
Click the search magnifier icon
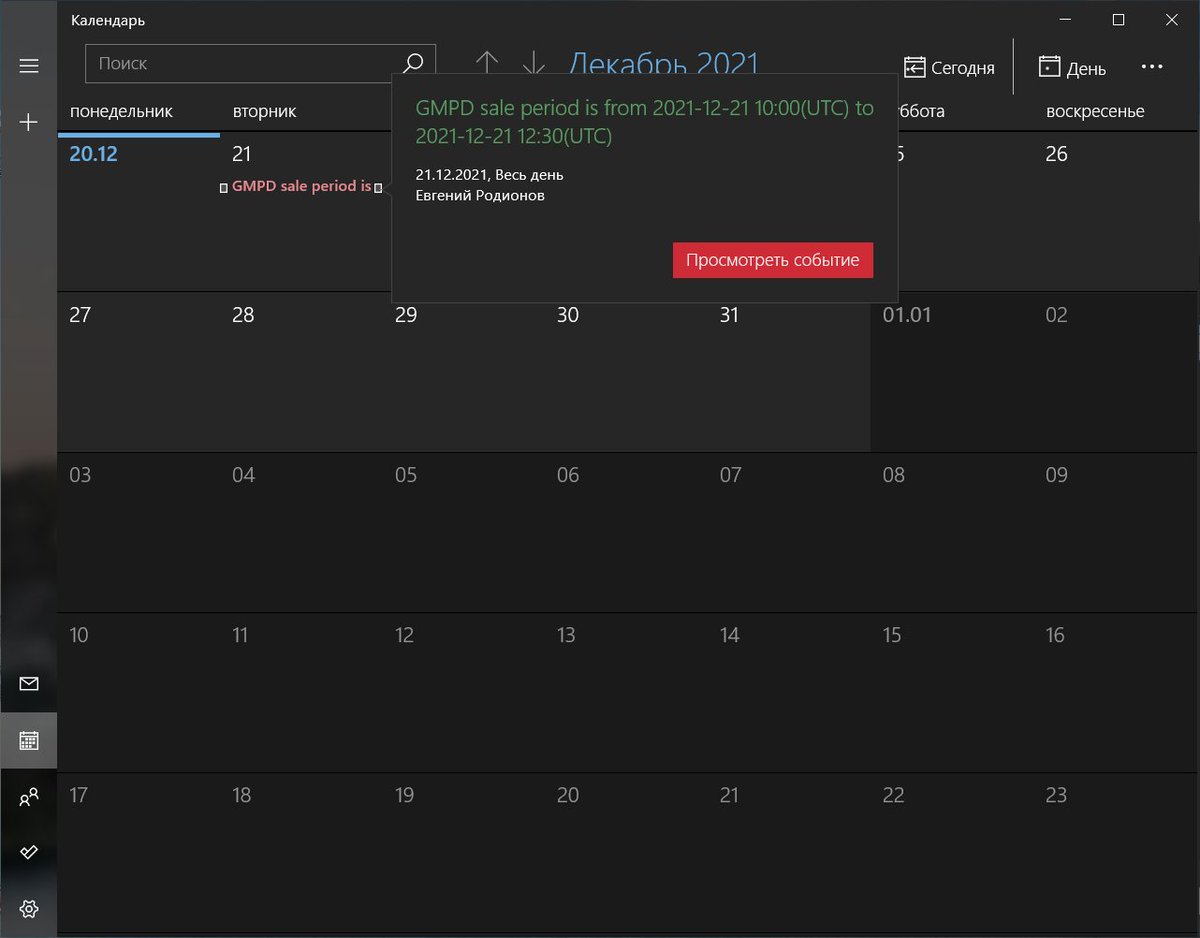(412, 63)
